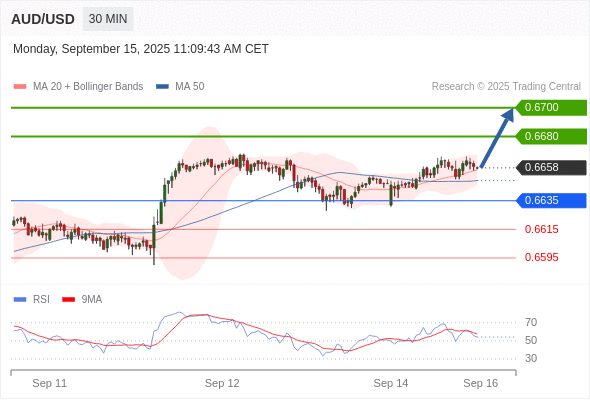Click the black 0.6658 current price tag

(551, 167)
